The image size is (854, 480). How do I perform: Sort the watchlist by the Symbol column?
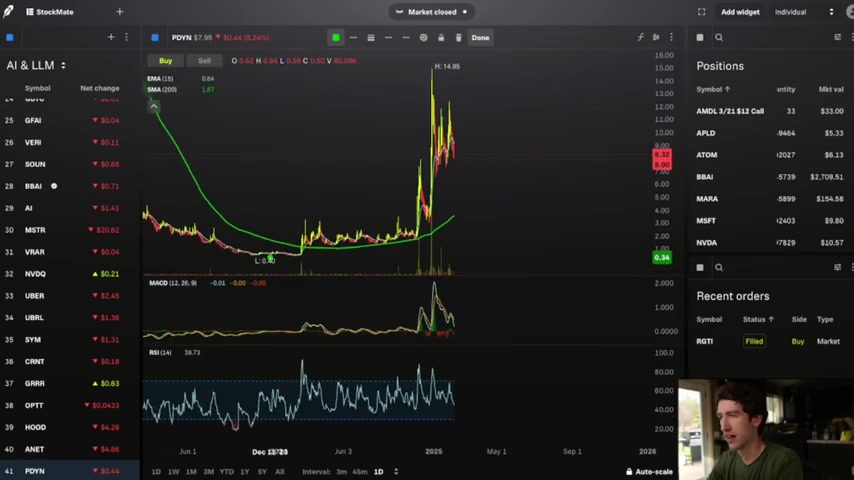[x=38, y=88]
